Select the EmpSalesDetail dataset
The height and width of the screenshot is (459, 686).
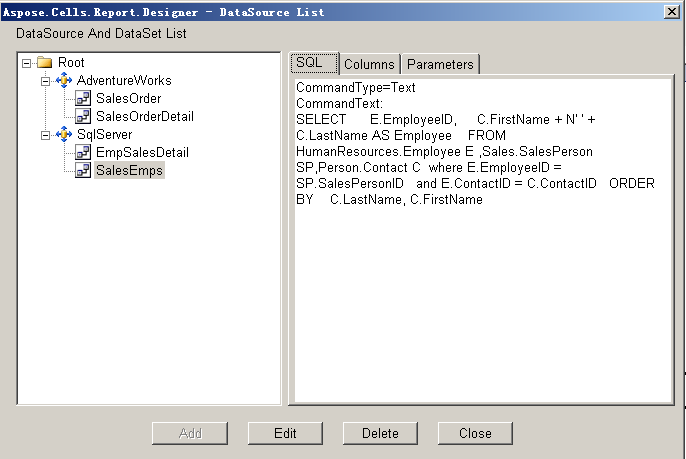coord(142,152)
